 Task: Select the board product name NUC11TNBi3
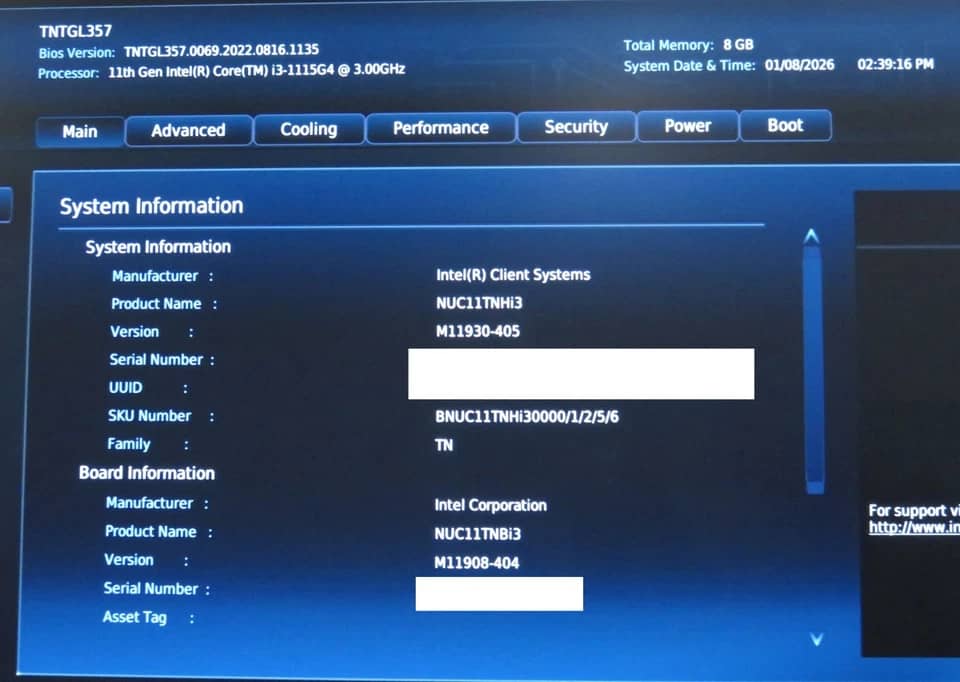pos(478,534)
